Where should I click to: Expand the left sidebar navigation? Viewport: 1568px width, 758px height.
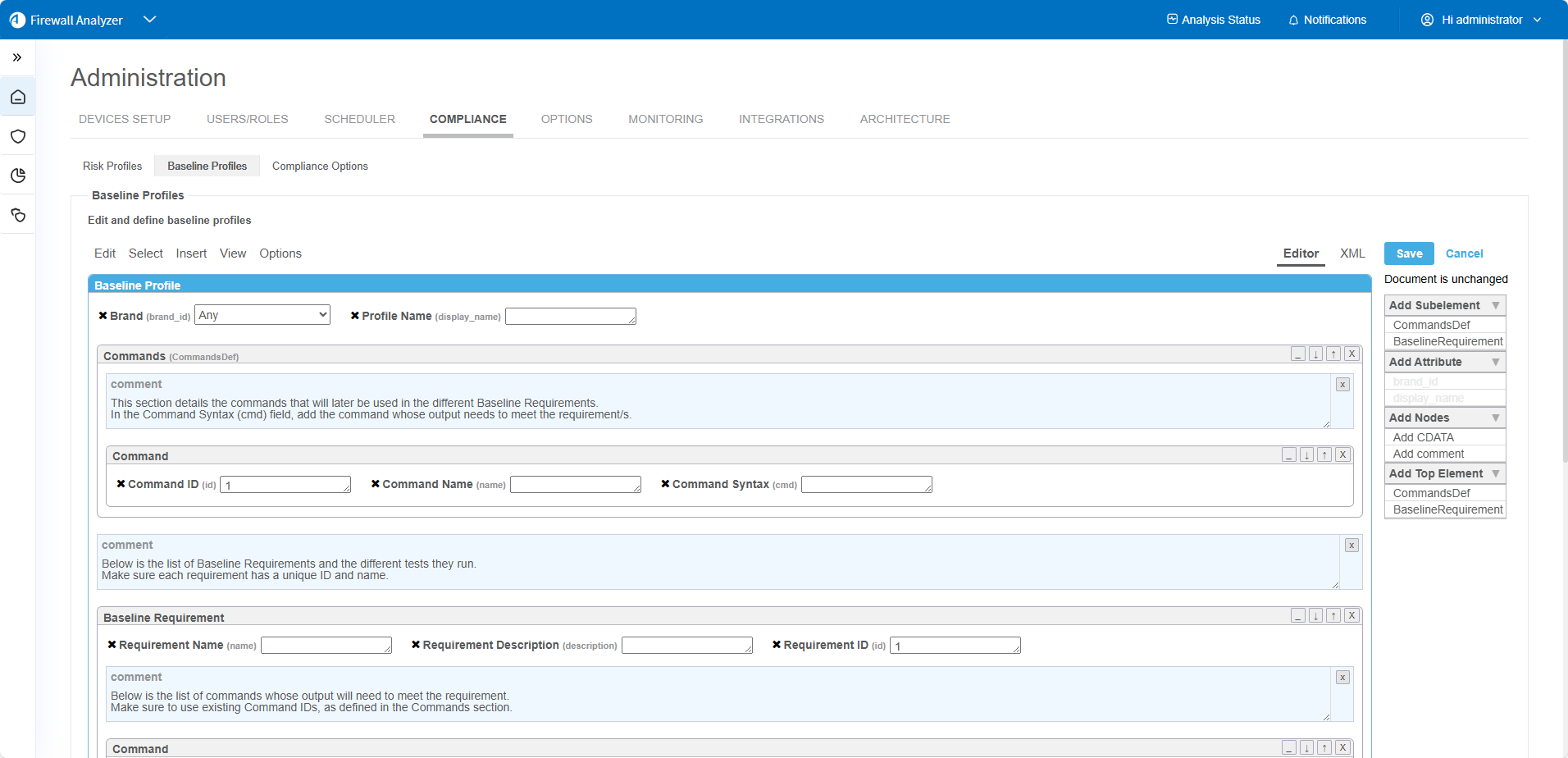tap(17, 57)
